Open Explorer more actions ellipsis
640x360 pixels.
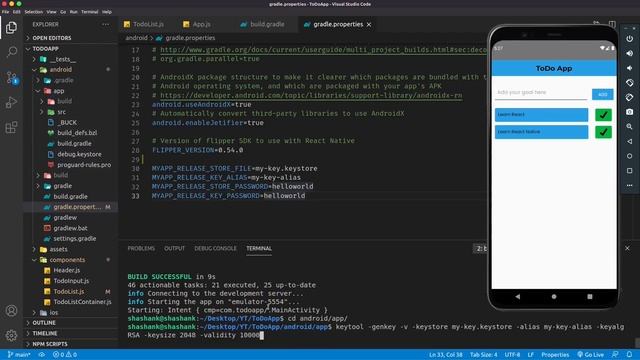coord(106,24)
